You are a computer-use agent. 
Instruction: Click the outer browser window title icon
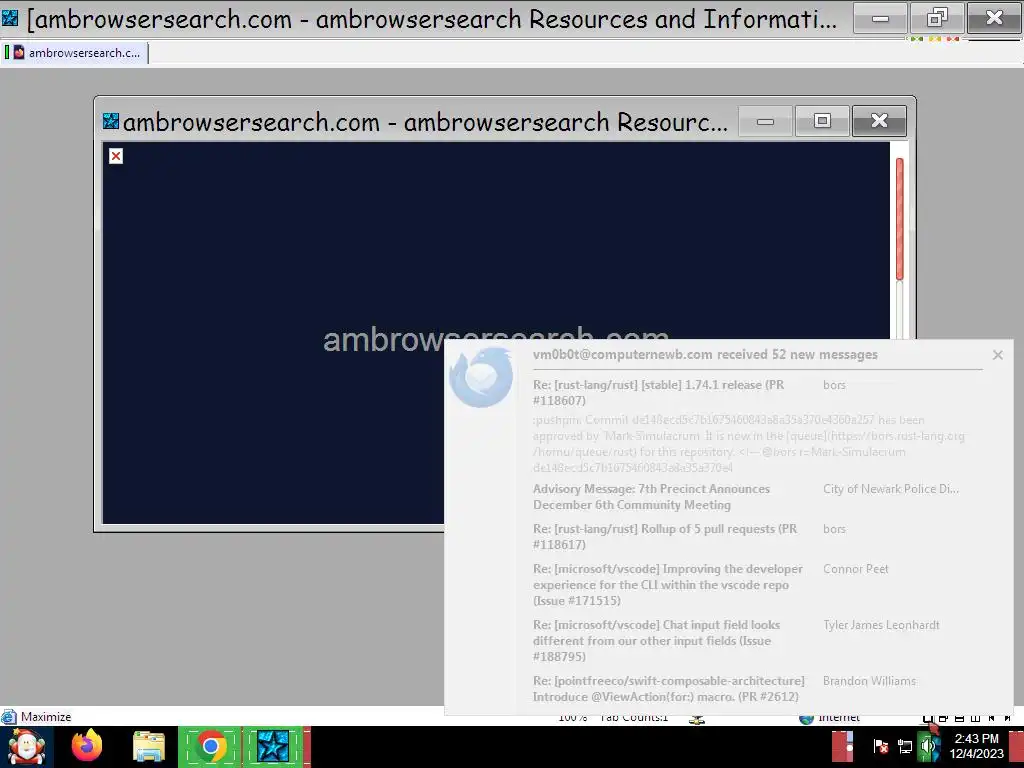coord(10,18)
